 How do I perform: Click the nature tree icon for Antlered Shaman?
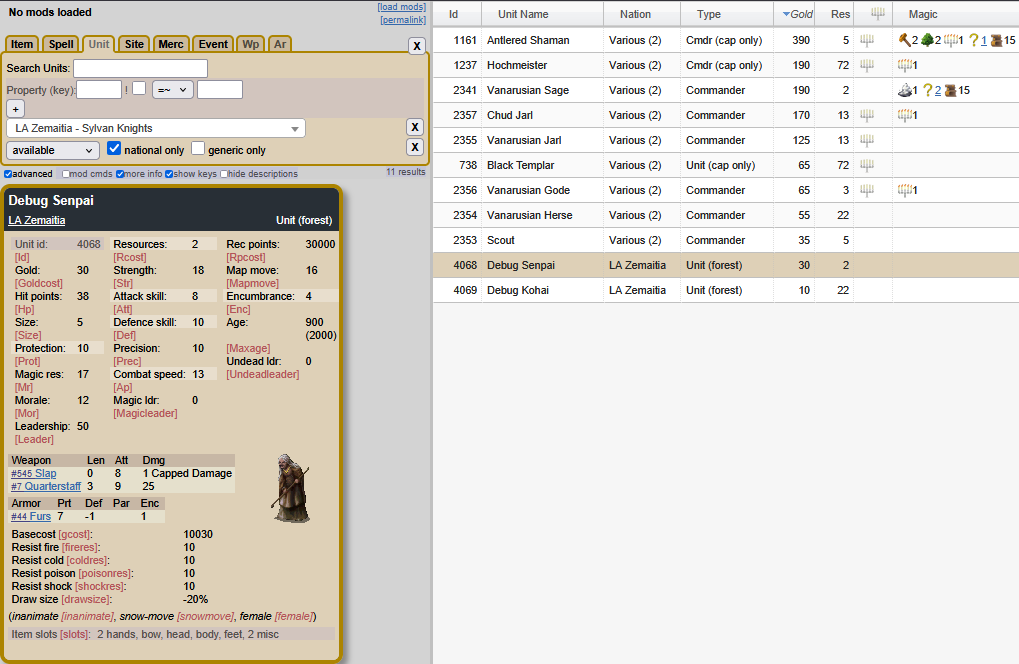tap(927, 40)
